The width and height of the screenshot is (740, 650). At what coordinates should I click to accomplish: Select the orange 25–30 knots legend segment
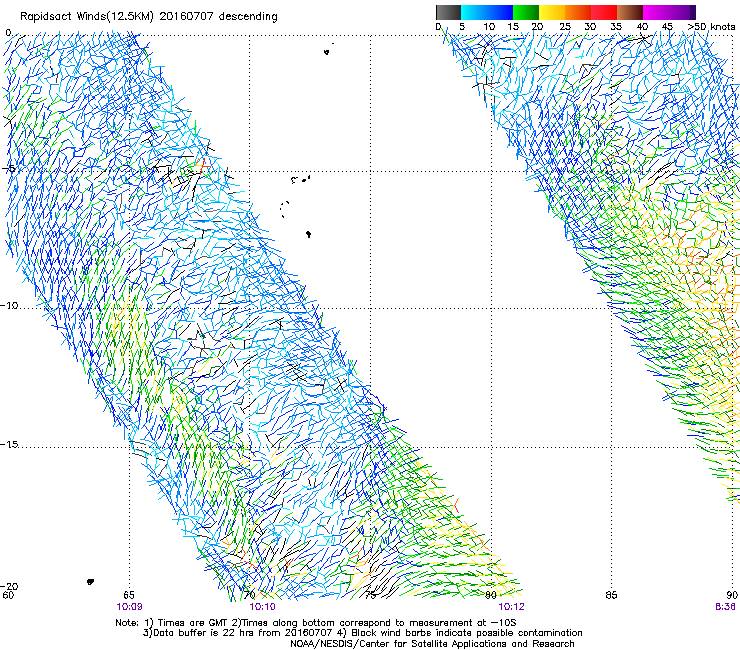pos(578,12)
